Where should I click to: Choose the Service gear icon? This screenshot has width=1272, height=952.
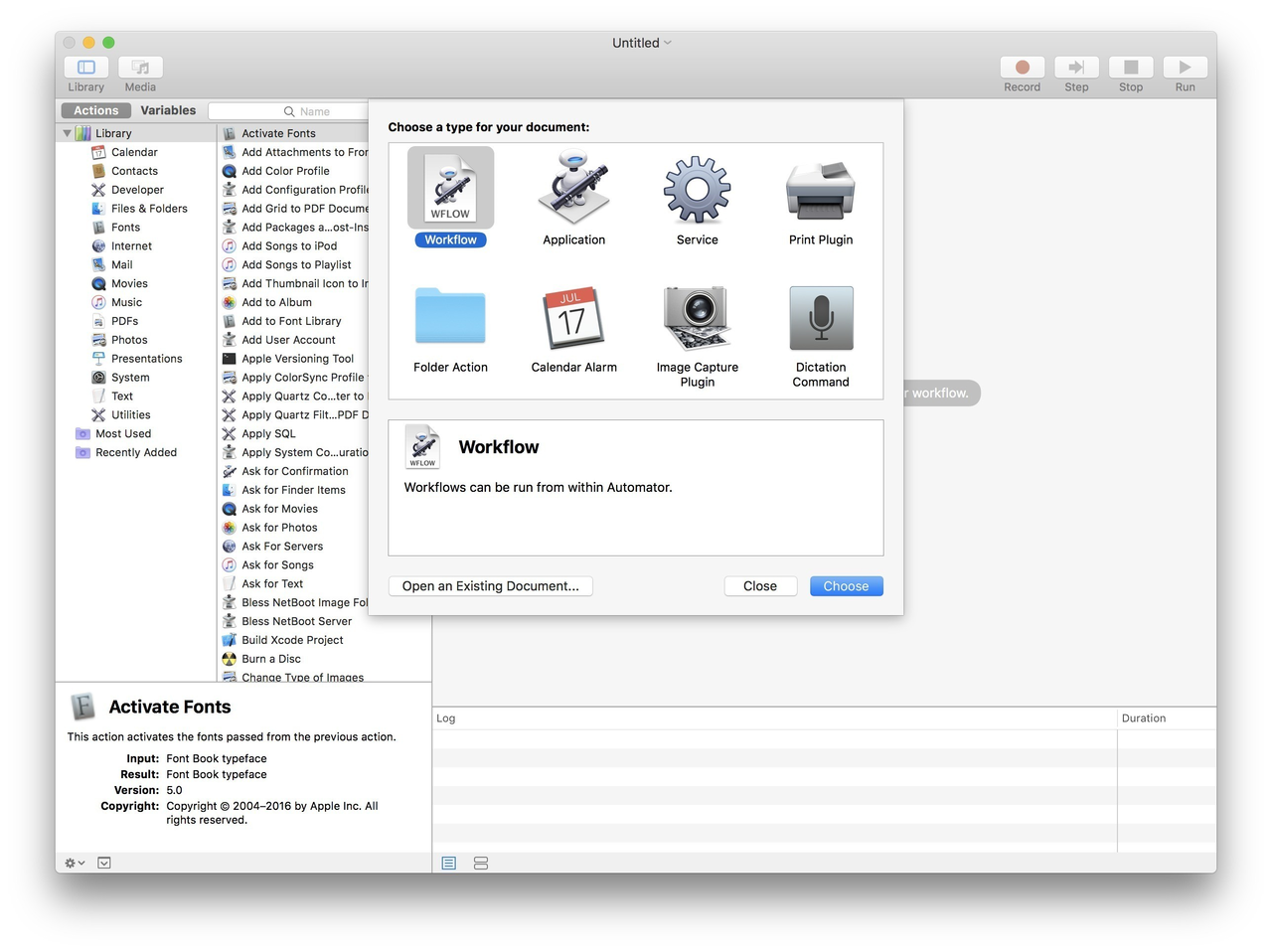(697, 189)
